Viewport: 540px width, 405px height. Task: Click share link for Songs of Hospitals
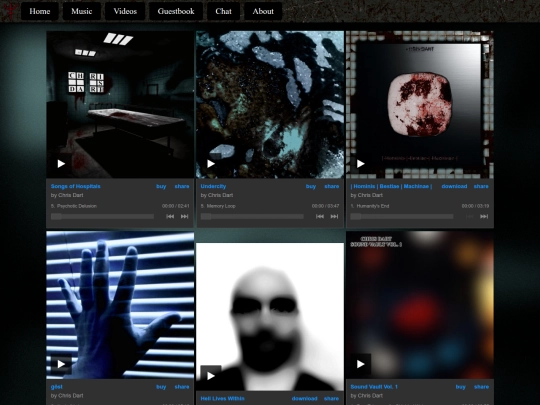pyautogui.click(x=182, y=186)
